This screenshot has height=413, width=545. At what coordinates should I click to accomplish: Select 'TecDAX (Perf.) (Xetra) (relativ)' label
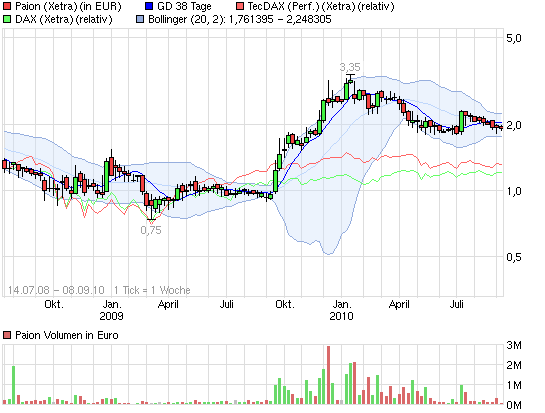click(321, 6)
